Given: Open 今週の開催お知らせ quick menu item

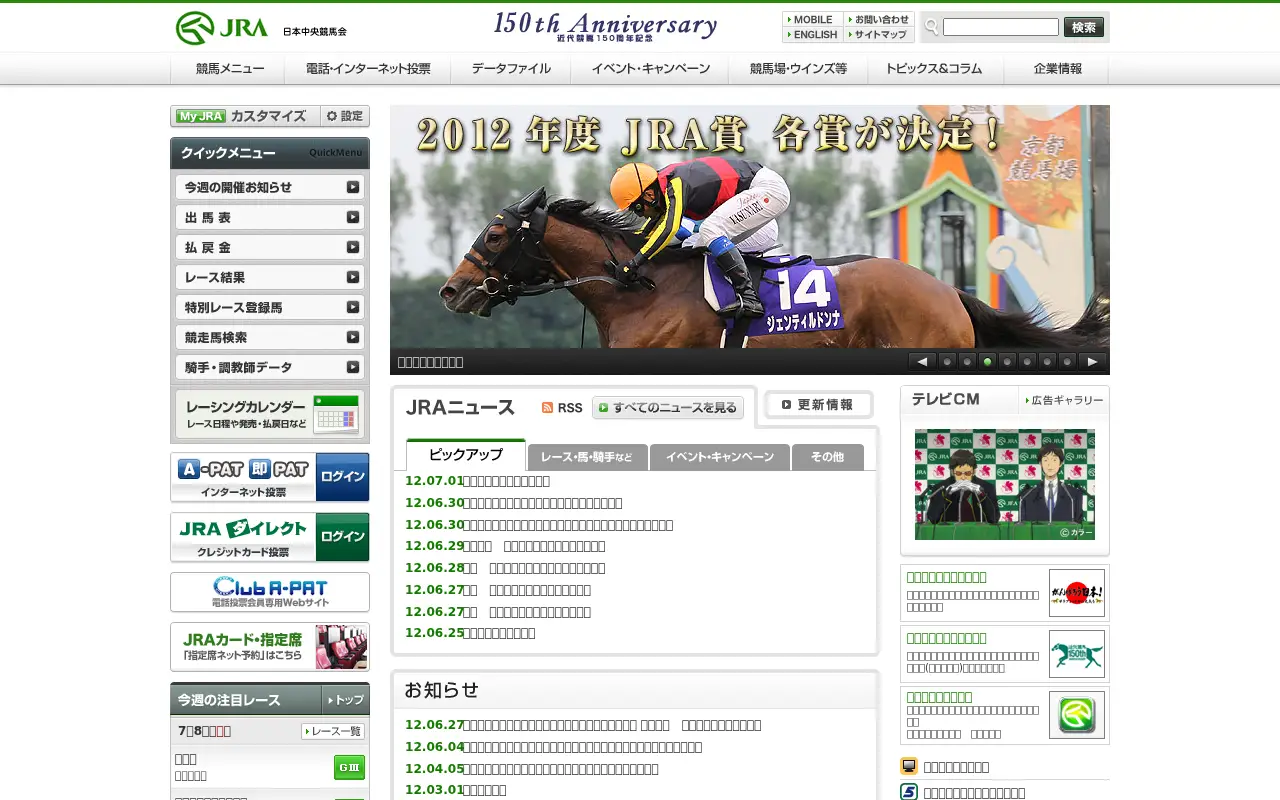Looking at the screenshot, I should [x=270, y=187].
